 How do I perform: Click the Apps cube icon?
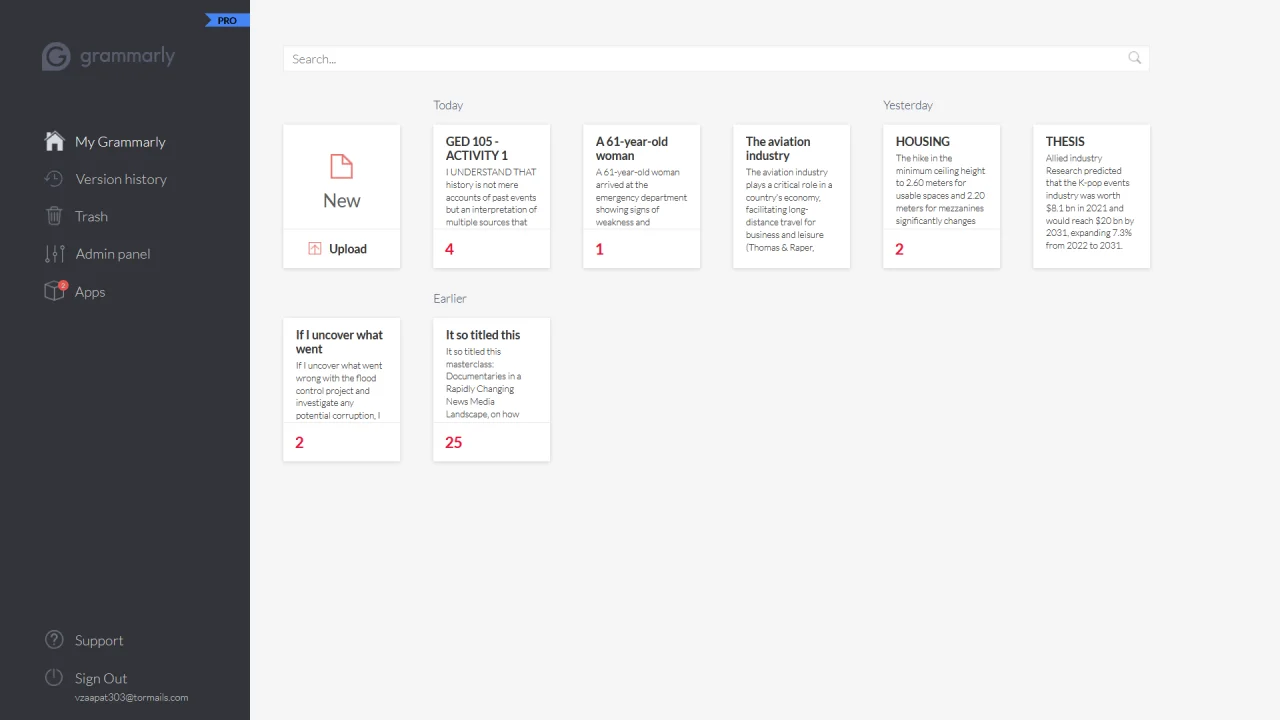[x=54, y=291]
